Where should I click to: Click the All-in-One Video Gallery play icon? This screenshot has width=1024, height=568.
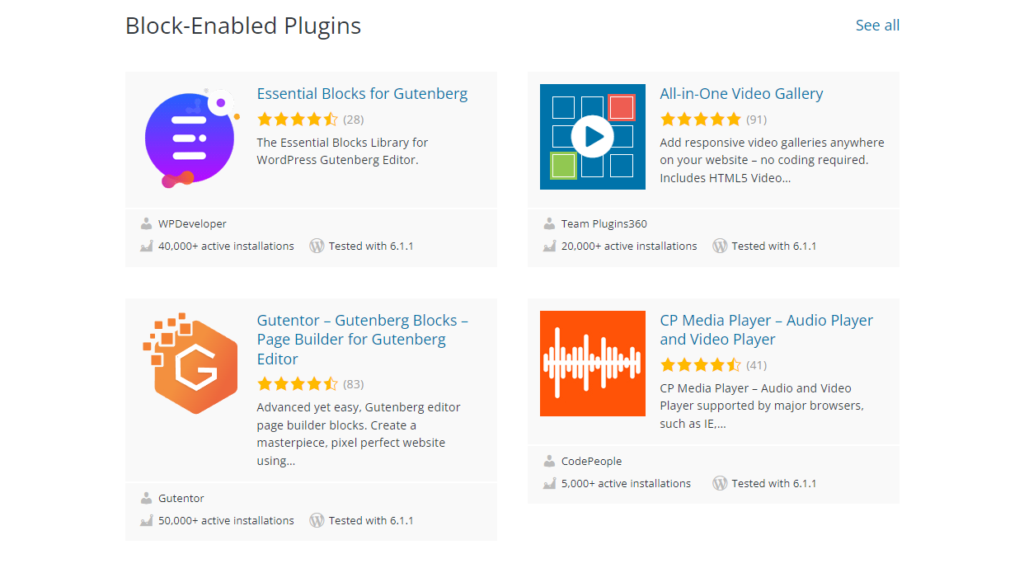592,136
